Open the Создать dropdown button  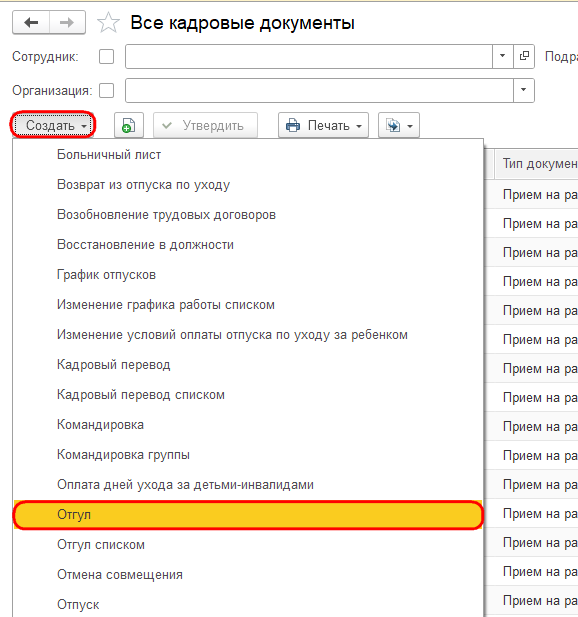(x=53, y=126)
